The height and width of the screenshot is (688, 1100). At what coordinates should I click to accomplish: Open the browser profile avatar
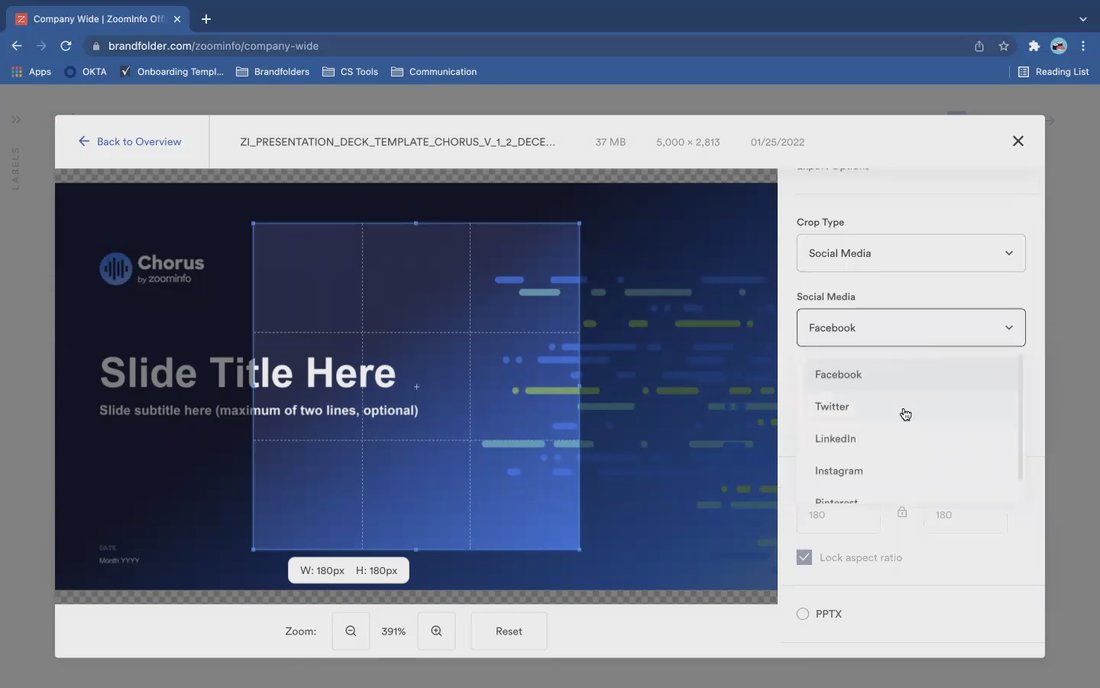pyautogui.click(x=1060, y=45)
